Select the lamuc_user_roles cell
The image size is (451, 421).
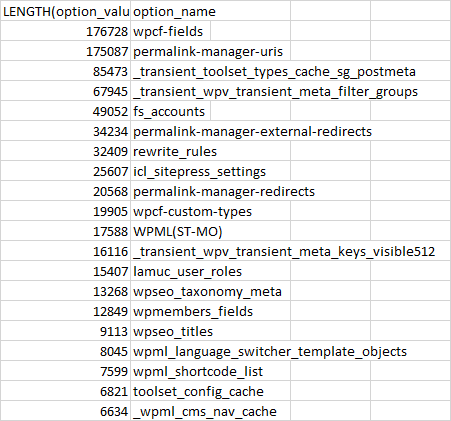[210, 271]
